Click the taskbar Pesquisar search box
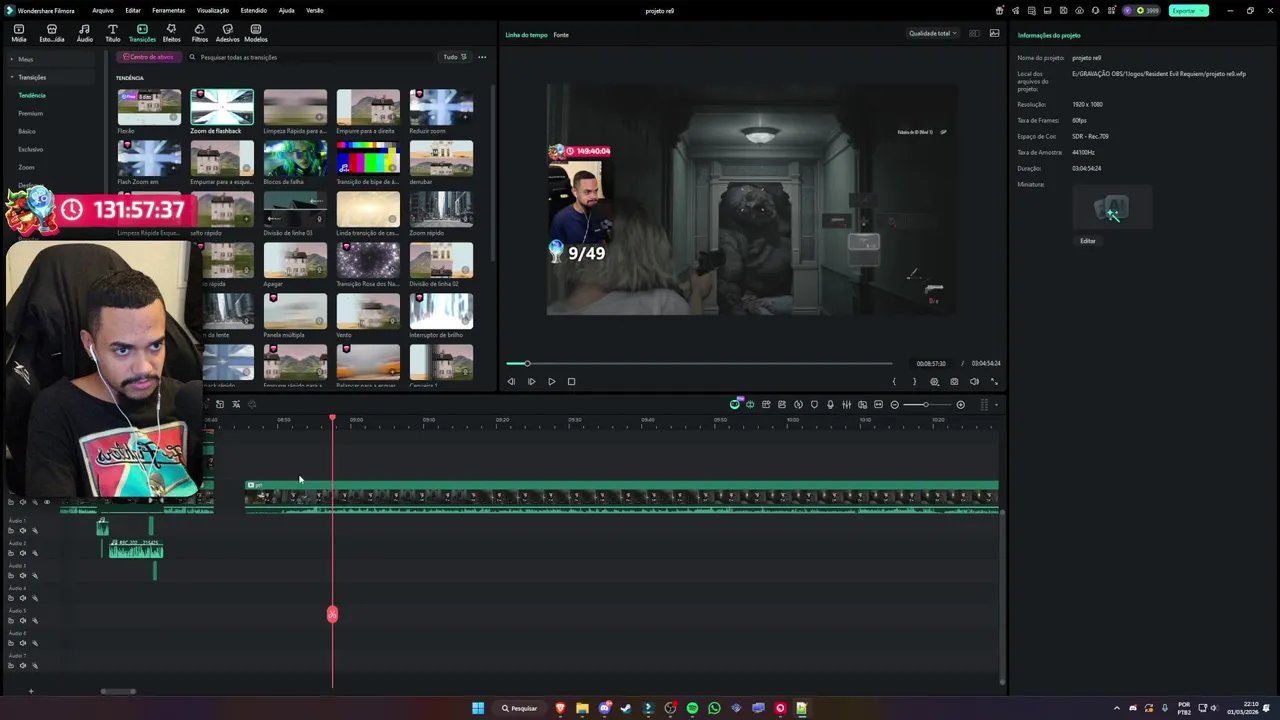This screenshot has width=1280, height=720. (519, 708)
